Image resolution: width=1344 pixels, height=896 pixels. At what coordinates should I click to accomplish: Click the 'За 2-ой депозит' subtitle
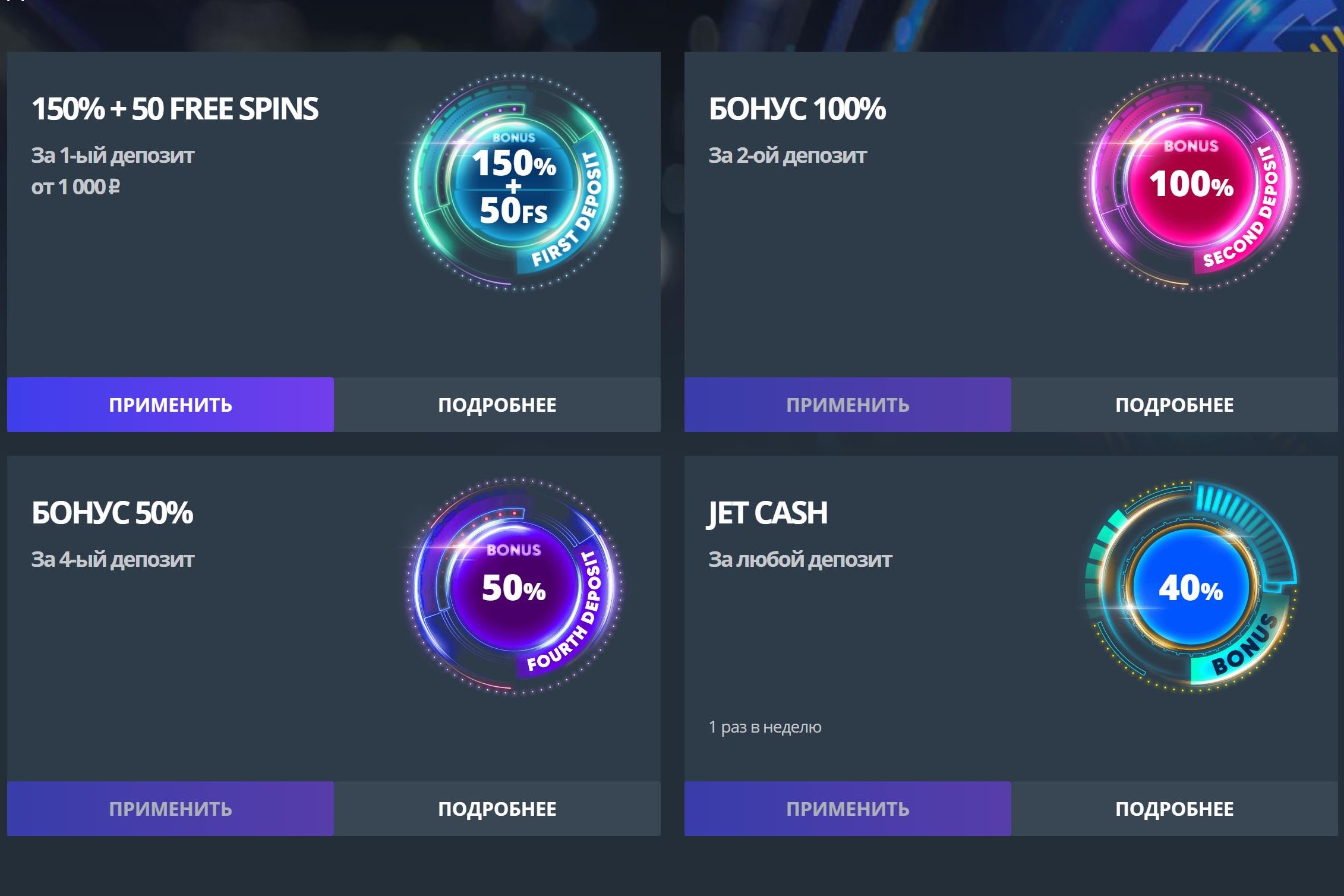point(787,156)
